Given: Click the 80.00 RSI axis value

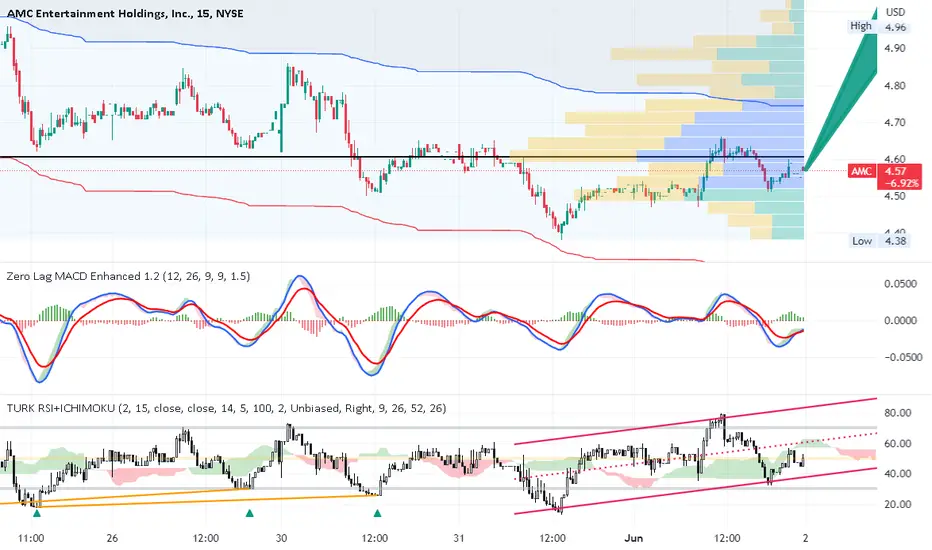Looking at the screenshot, I should coord(898,413).
